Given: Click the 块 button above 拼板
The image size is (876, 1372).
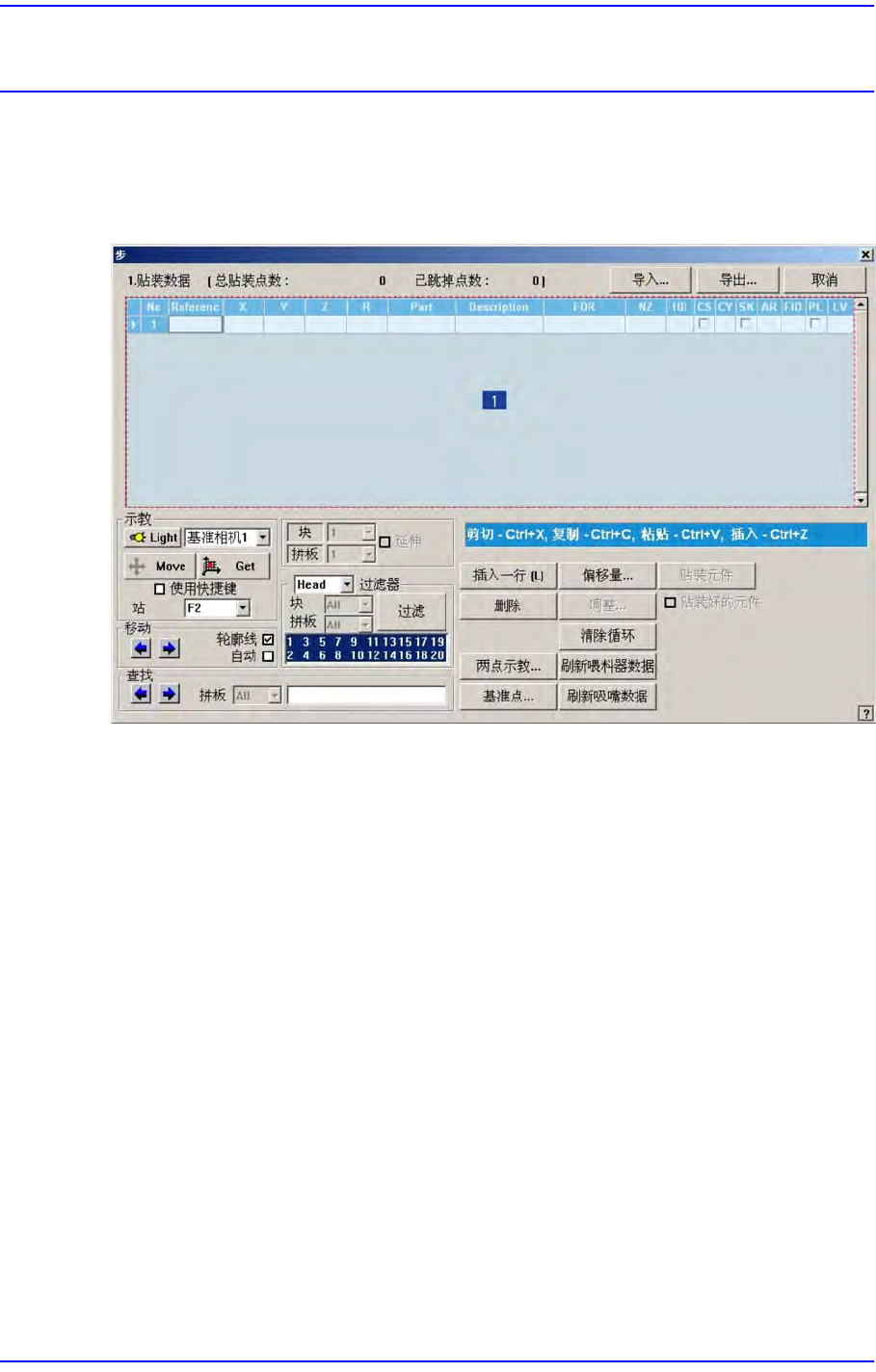Looking at the screenshot, I should [305, 532].
